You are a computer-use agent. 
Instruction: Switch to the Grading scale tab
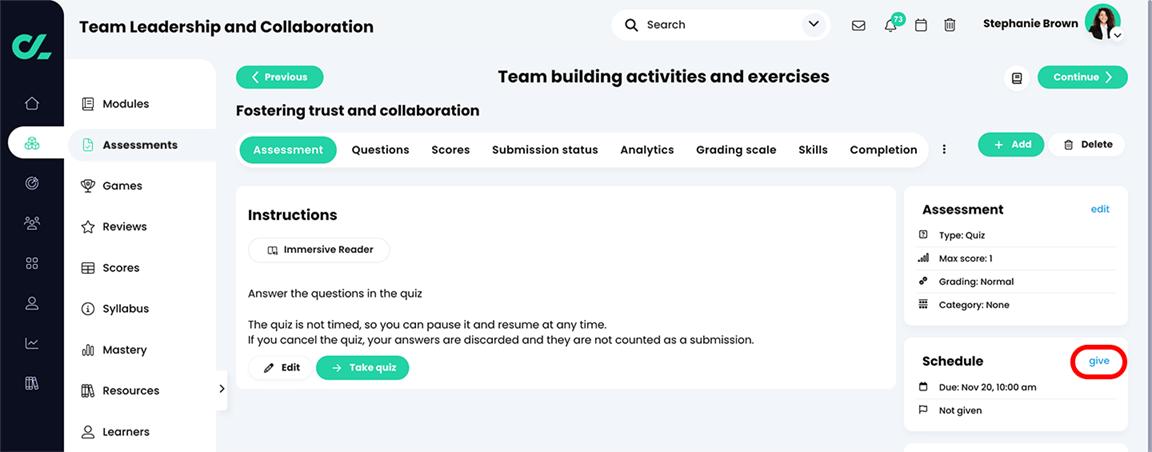coord(736,149)
